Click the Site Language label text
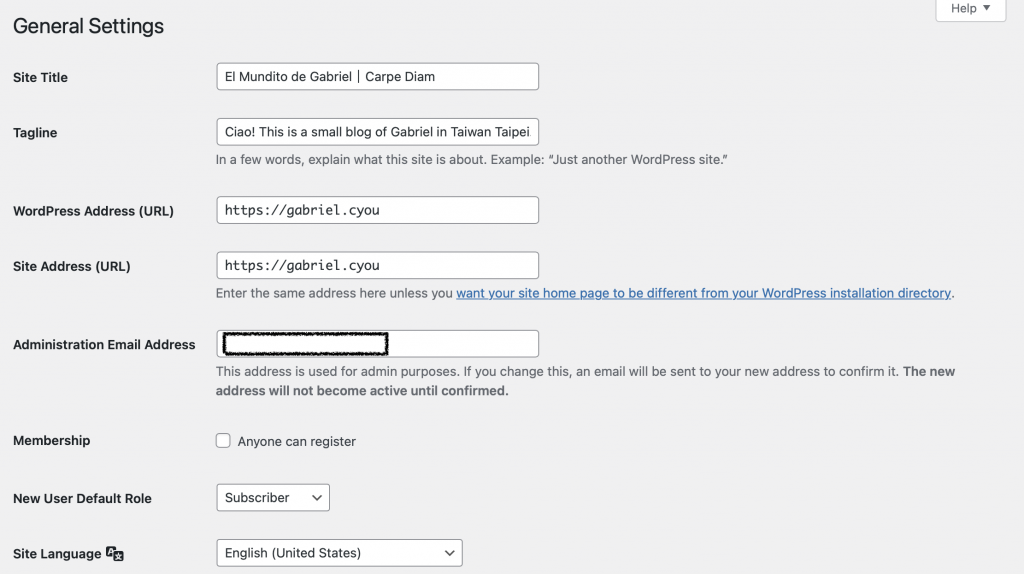The width and height of the screenshot is (1024, 574). pos(57,554)
